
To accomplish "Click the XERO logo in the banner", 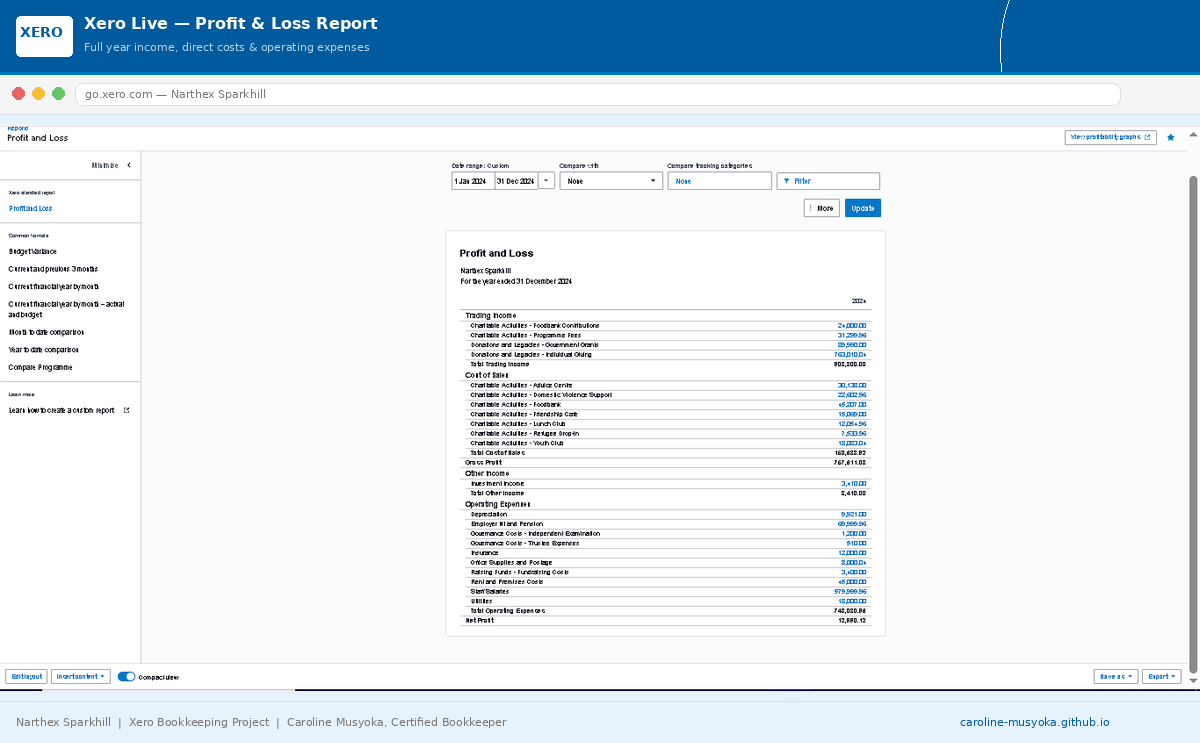I will 44,36.
